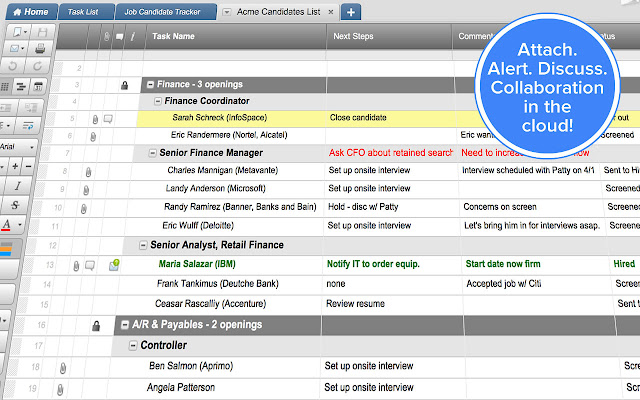Toggle italic formatting
The width and height of the screenshot is (640, 400).
[18, 186]
